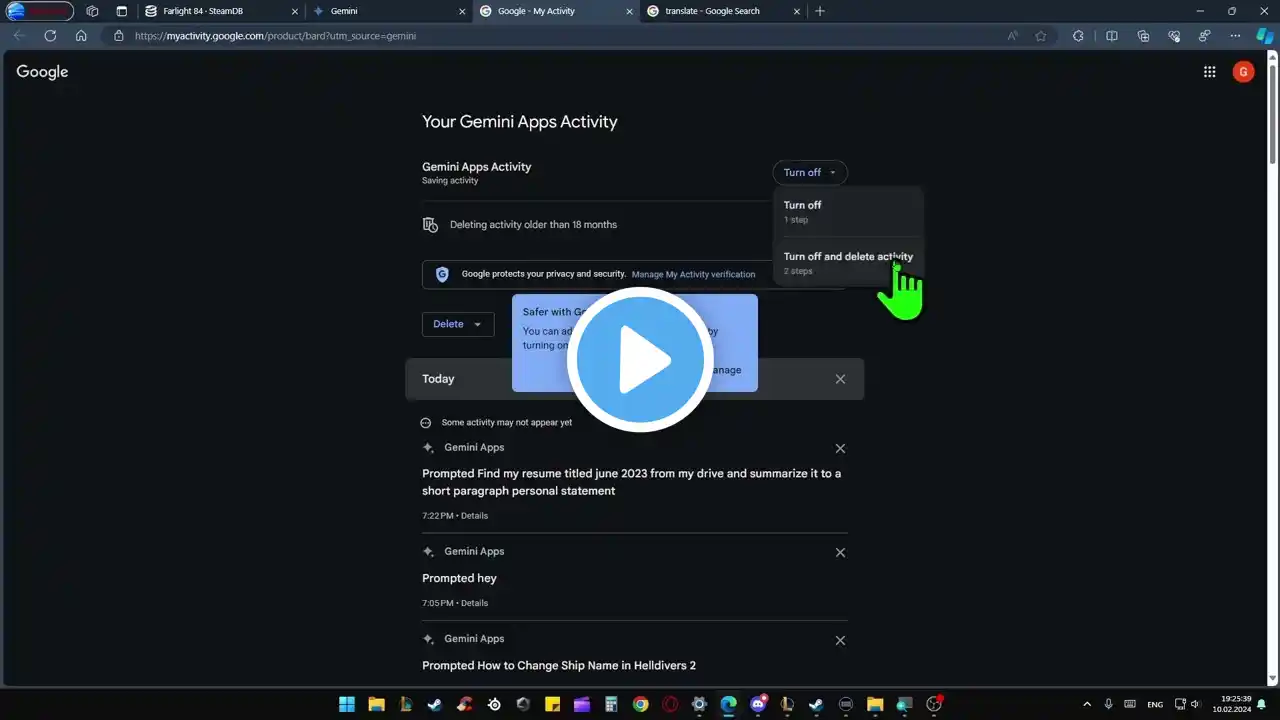Add this page to favorites
This screenshot has height=720, width=1280.
pos(1041,36)
